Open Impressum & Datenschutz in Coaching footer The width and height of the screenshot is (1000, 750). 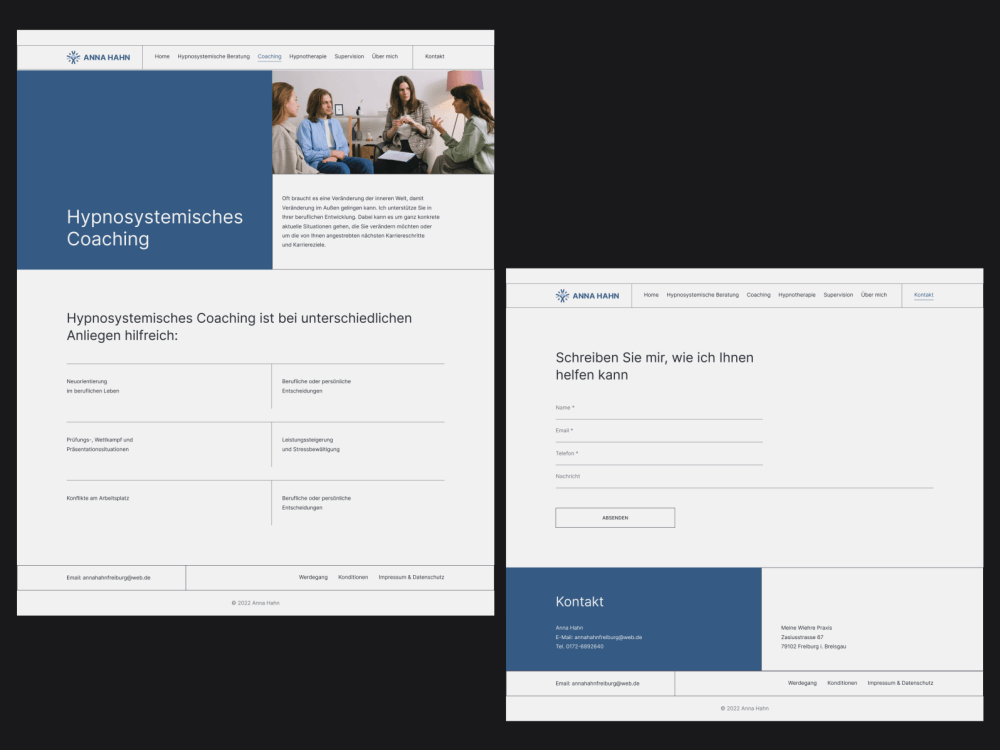[x=411, y=577]
